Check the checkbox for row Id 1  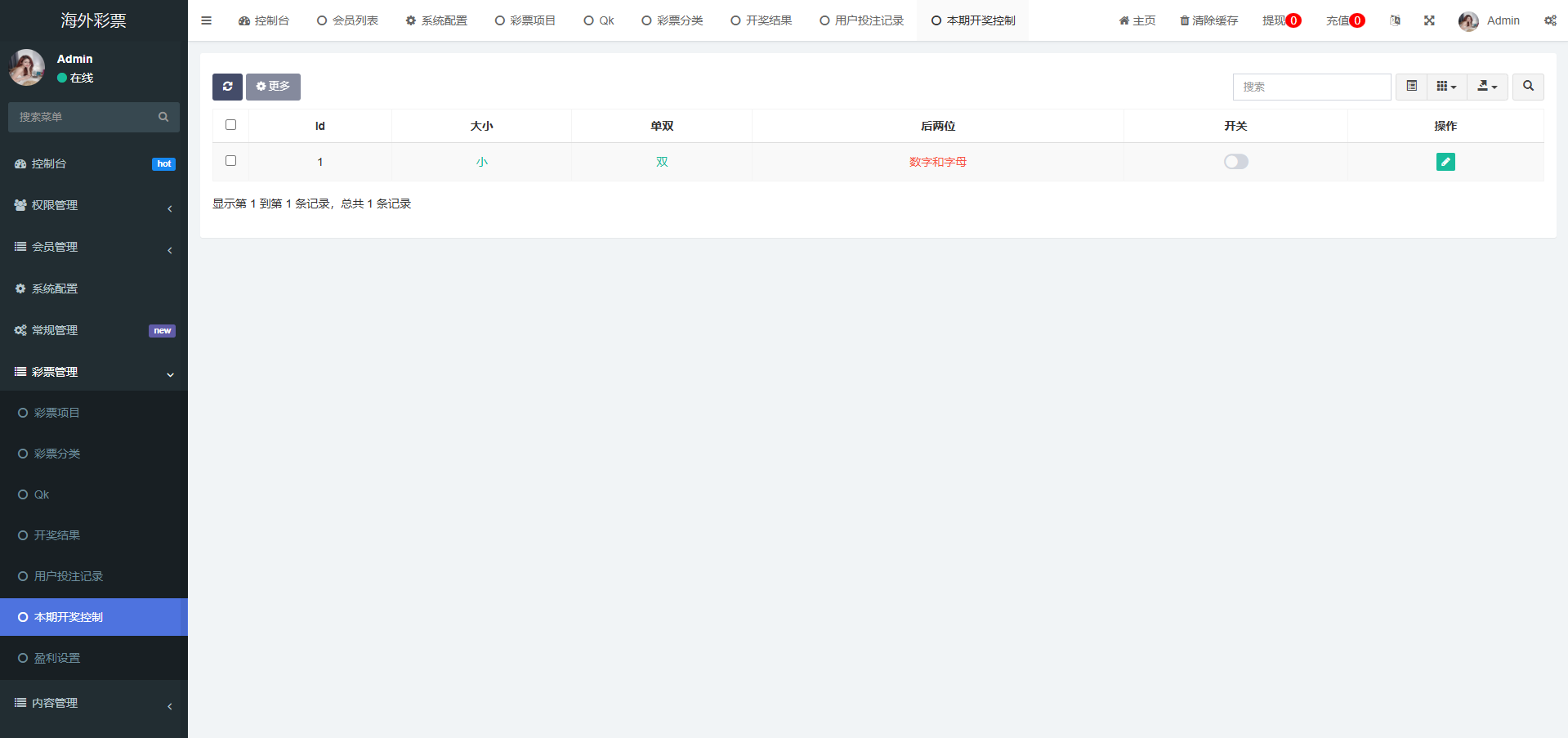(x=230, y=161)
